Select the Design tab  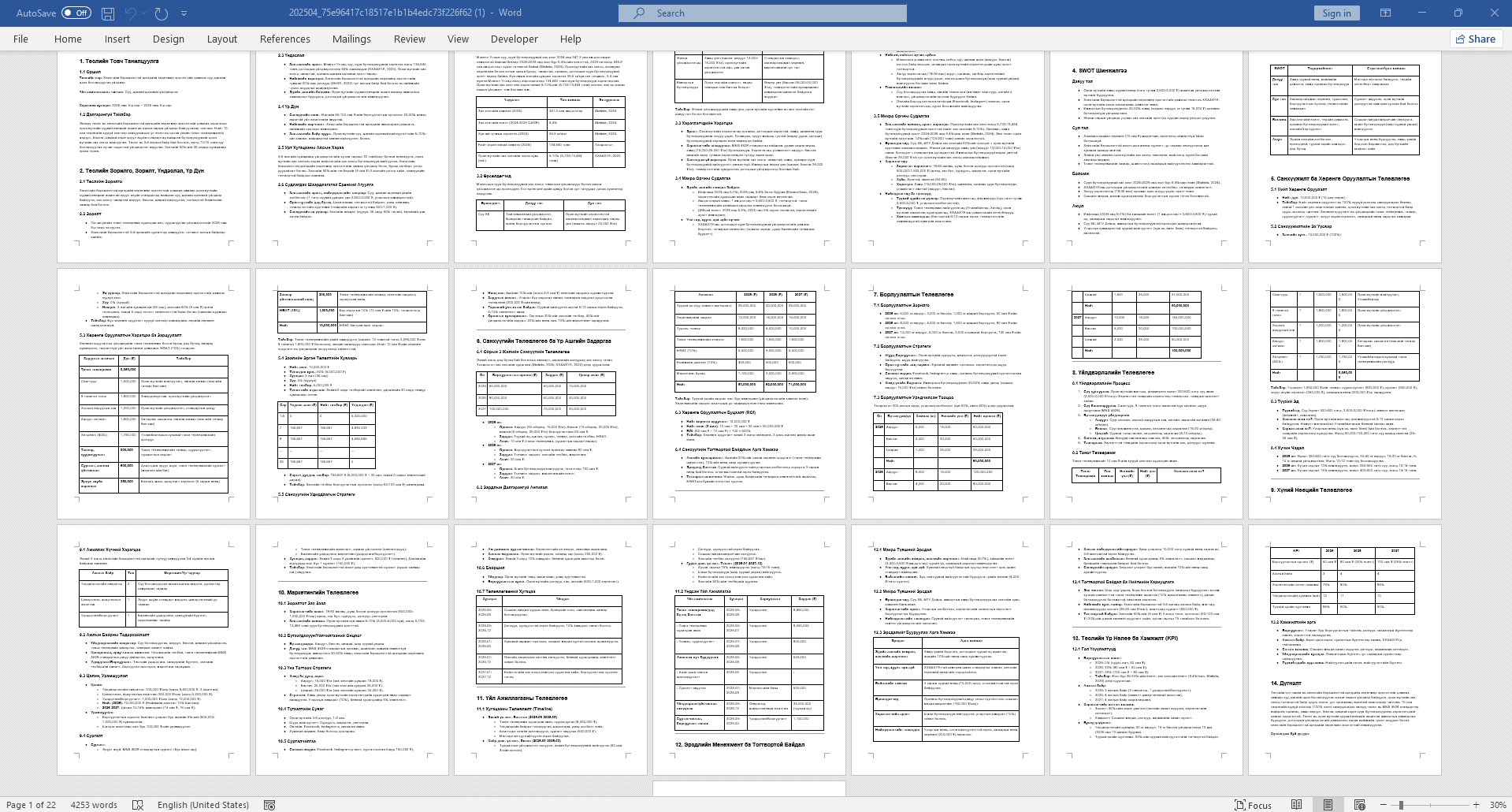pyautogui.click(x=169, y=39)
